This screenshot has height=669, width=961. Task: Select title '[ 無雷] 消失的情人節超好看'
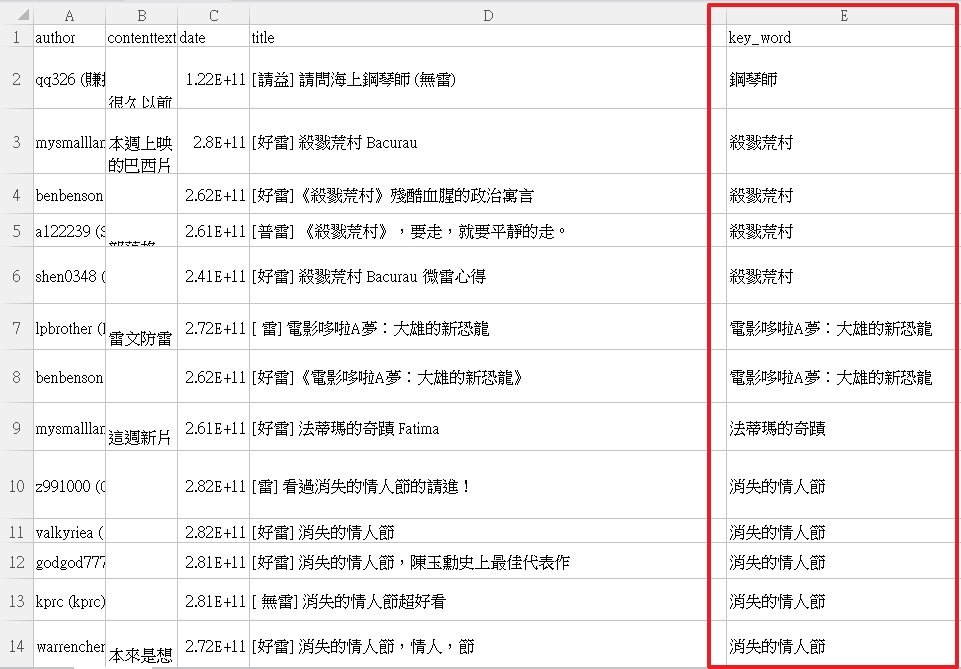click(x=488, y=600)
